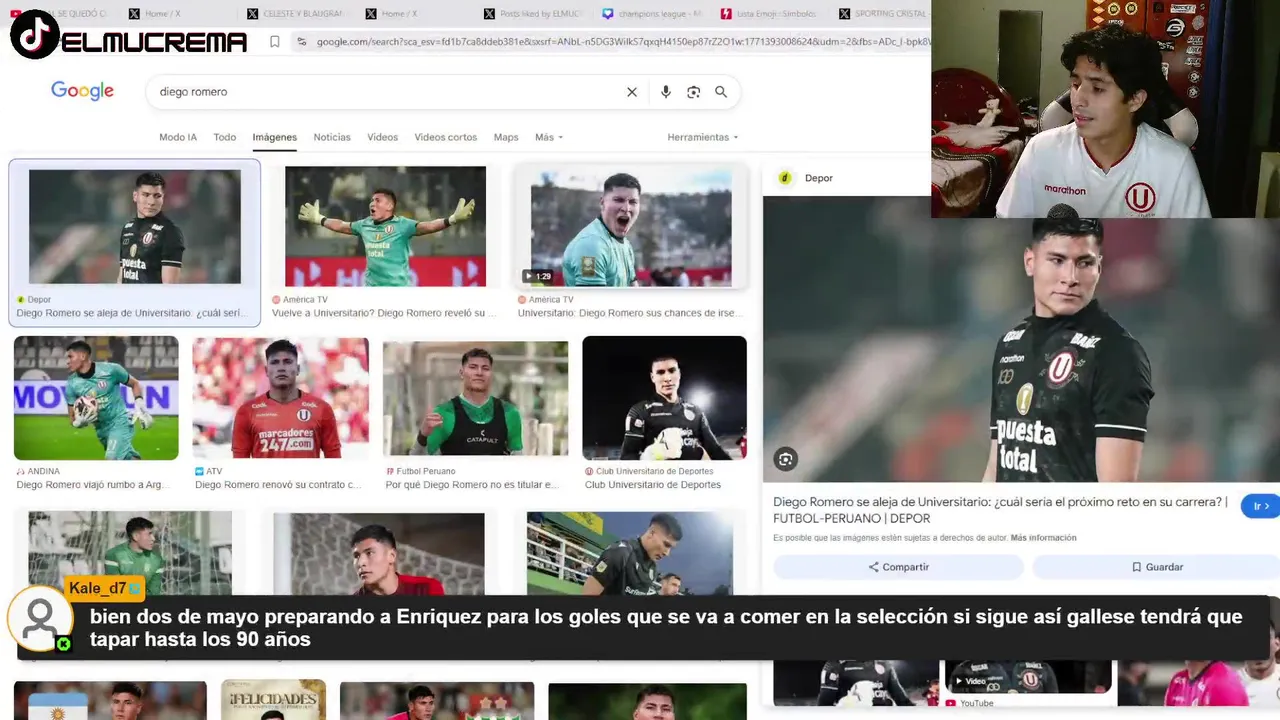The image size is (1280, 720).
Task: Click in the 'diego romero' search field
Action: [x=385, y=92]
